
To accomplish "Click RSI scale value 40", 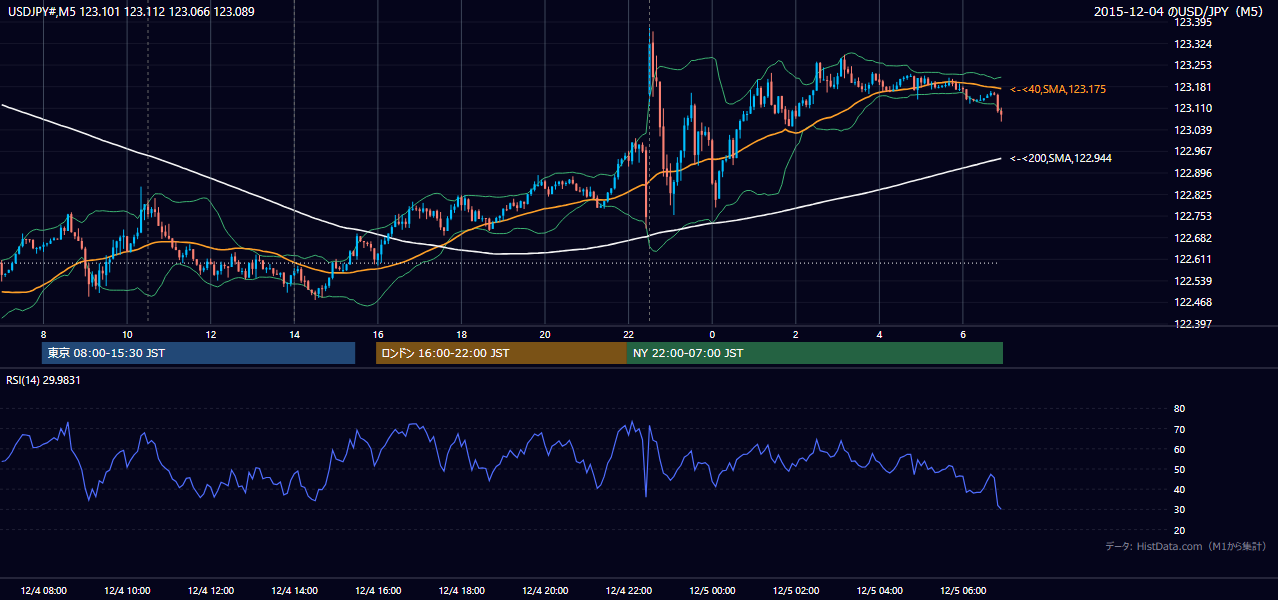I will point(1179,489).
